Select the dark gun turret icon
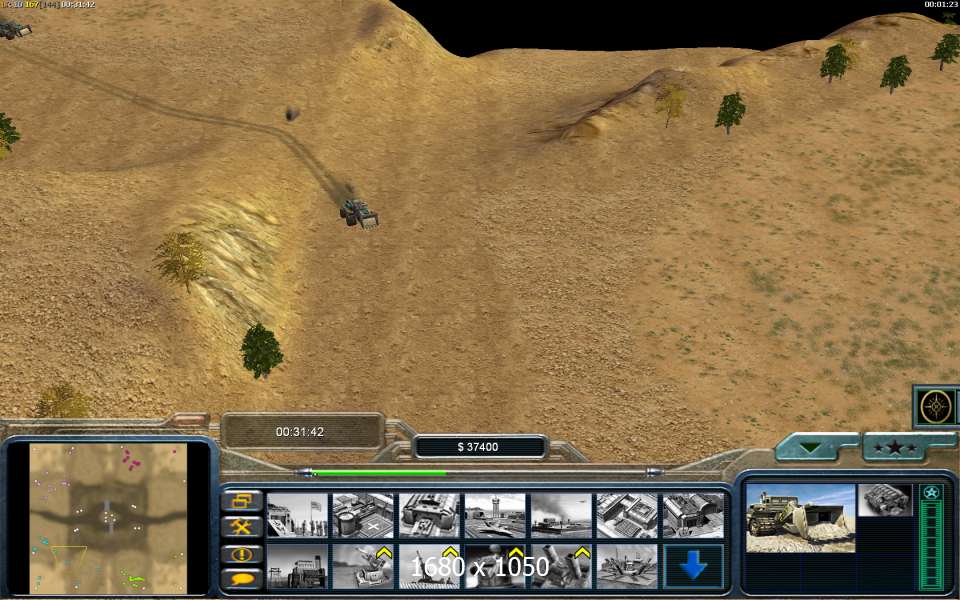Image resolution: width=960 pixels, height=600 pixels. pyautogui.click(x=495, y=566)
